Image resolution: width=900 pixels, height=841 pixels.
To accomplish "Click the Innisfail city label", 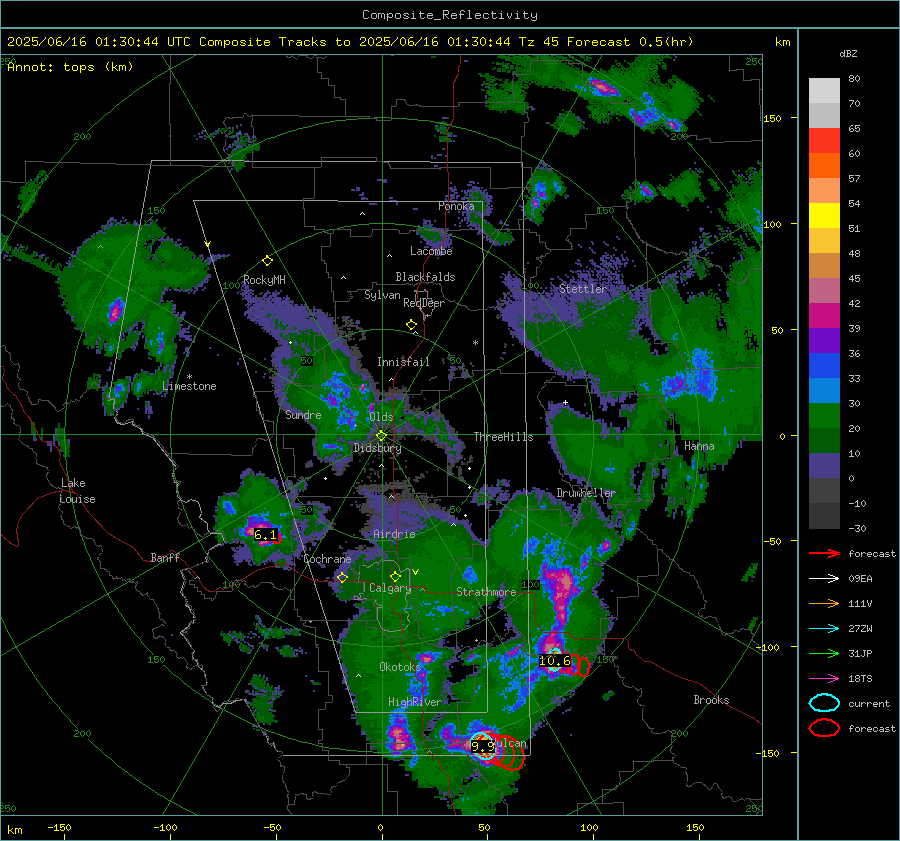I will coord(403,362).
